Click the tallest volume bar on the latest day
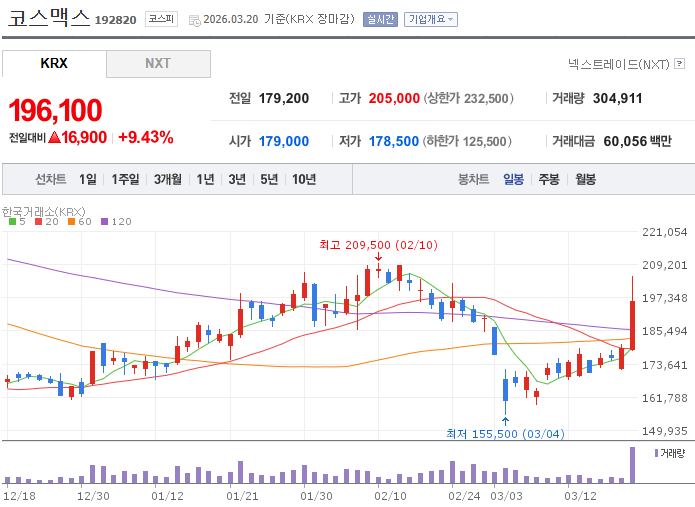 pos(633,465)
